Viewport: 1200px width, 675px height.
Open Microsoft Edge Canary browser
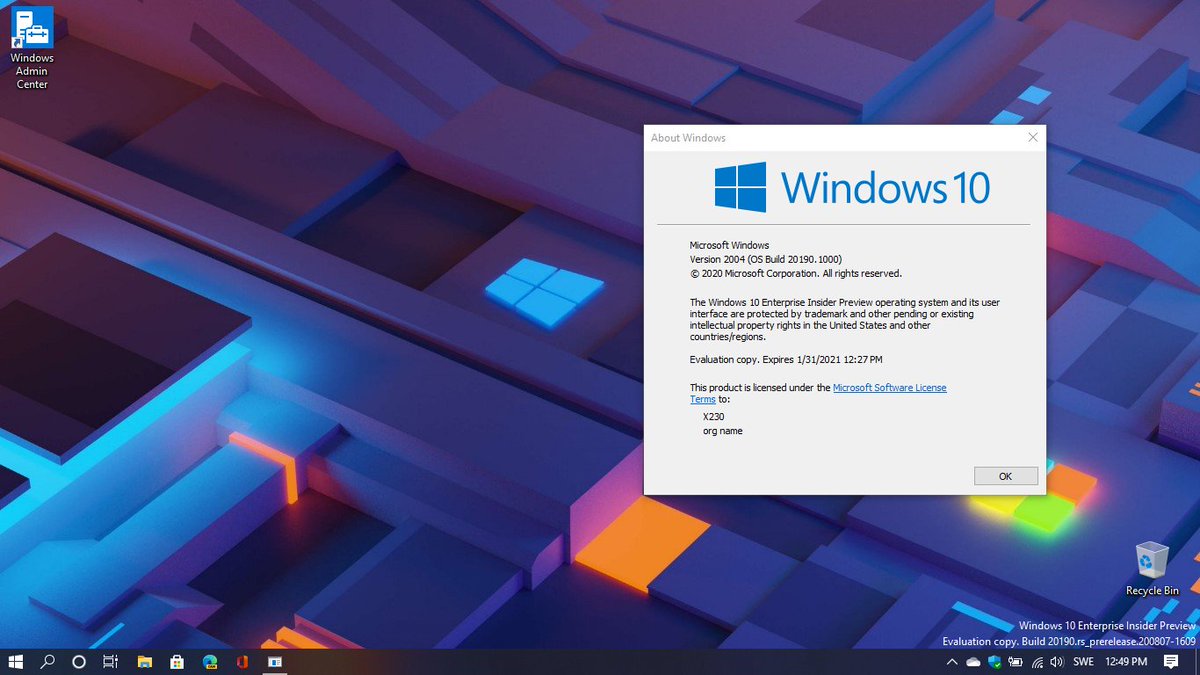[210, 662]
